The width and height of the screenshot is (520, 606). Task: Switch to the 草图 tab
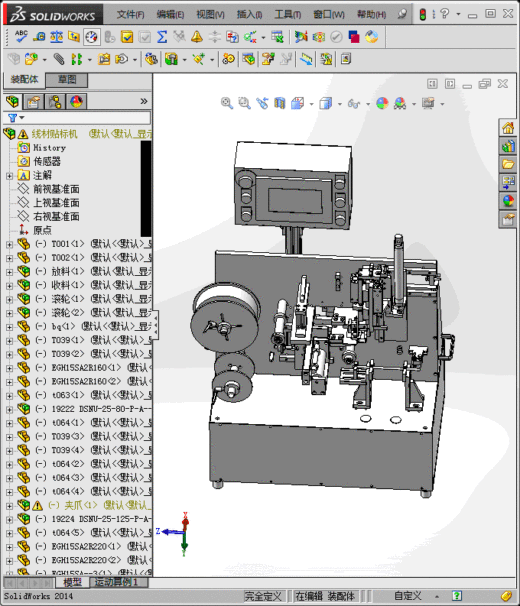click(66, 80)
